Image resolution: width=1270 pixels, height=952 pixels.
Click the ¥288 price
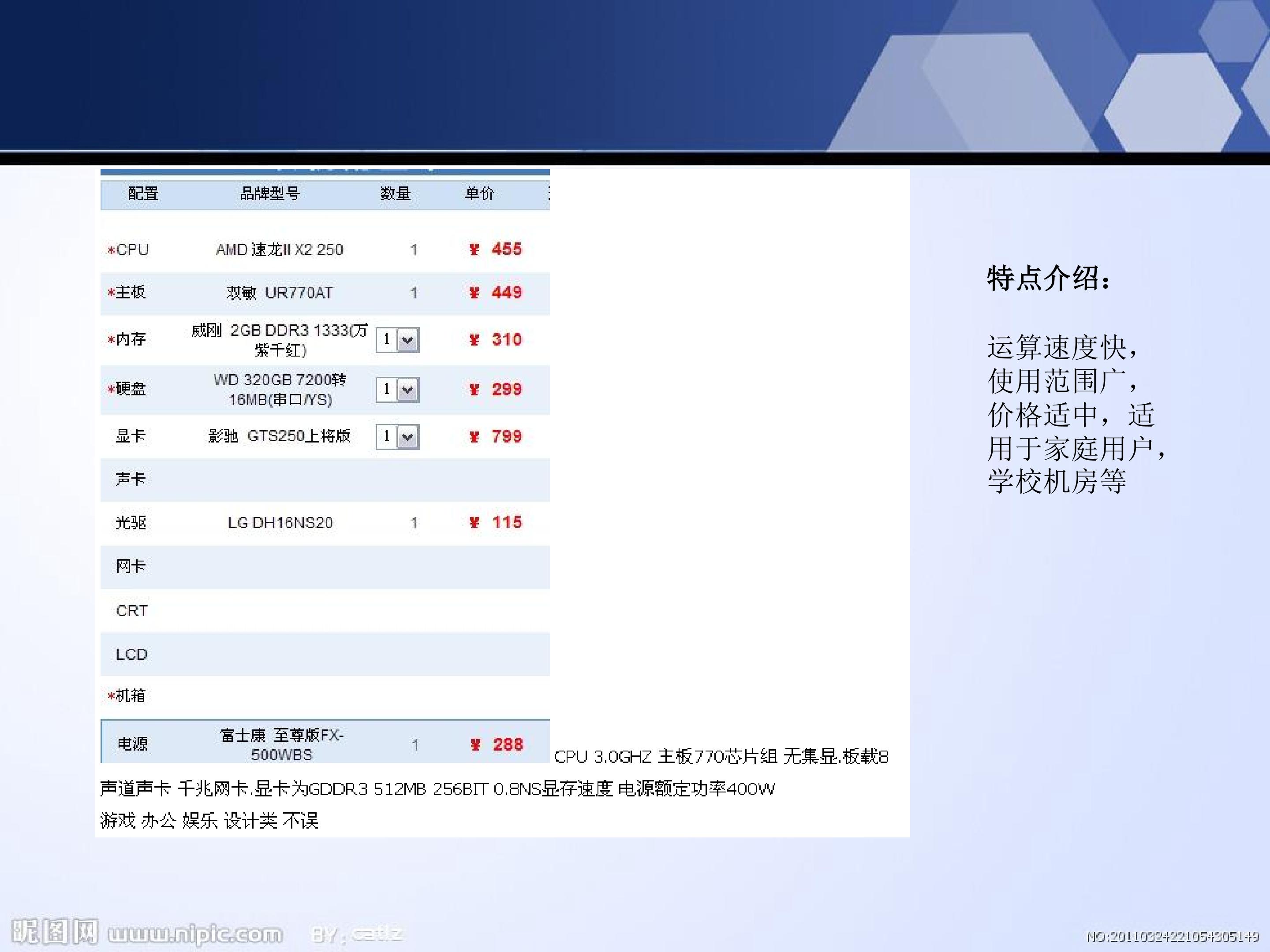click(497, 745)
